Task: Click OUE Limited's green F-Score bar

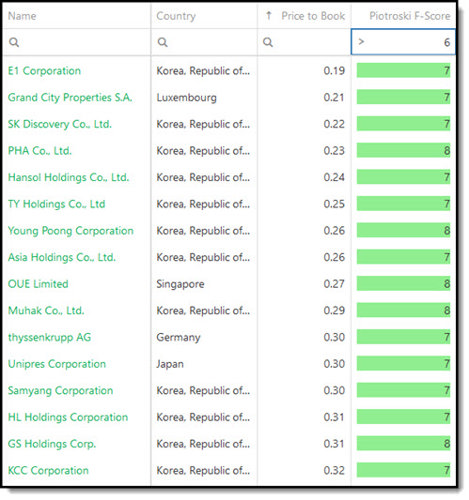Action: (x=403, y=284)
